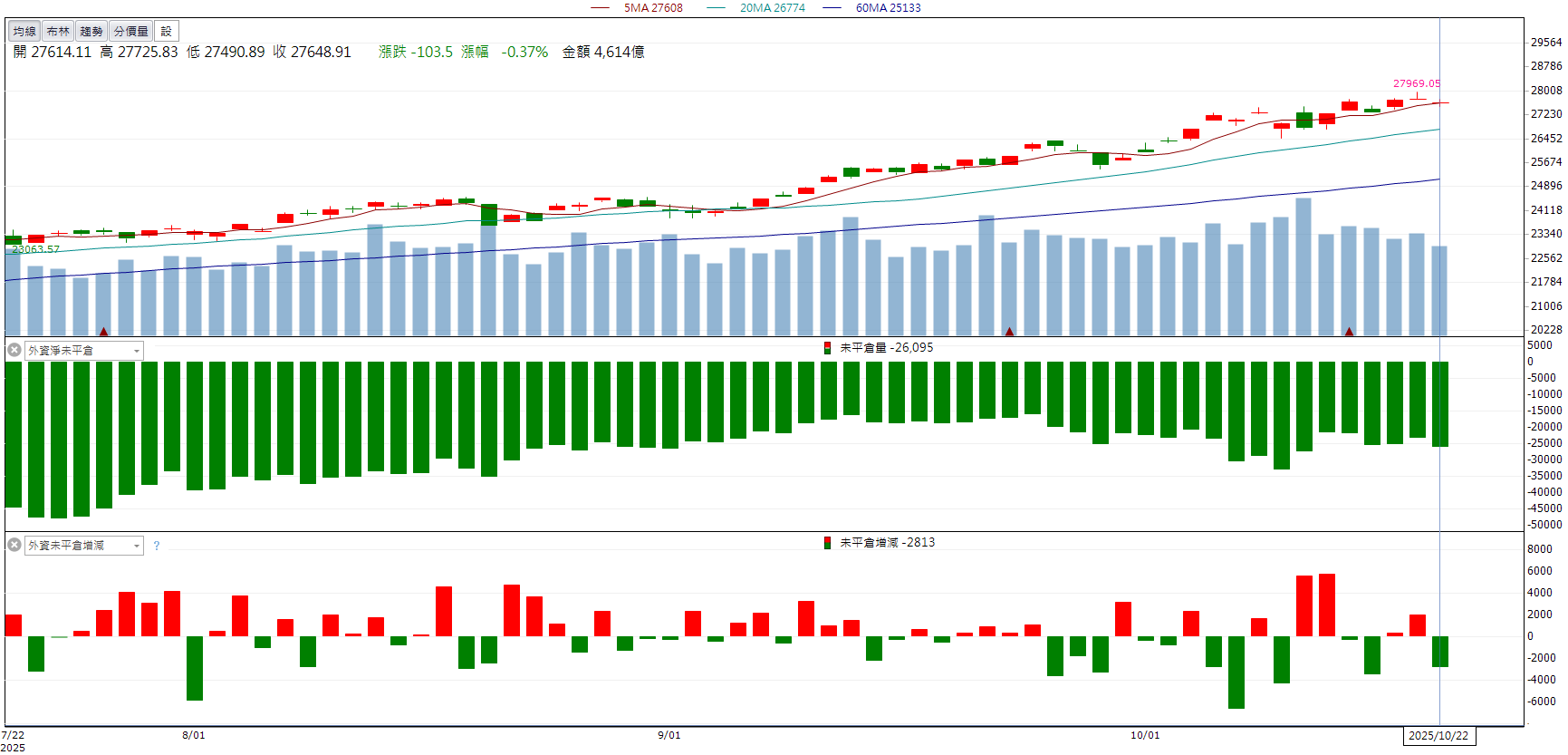Image resolution: width=1568 pixels, height=755 pixels.
Task: Click the 未平倉增減 -2813 readout
Action: 887,543
